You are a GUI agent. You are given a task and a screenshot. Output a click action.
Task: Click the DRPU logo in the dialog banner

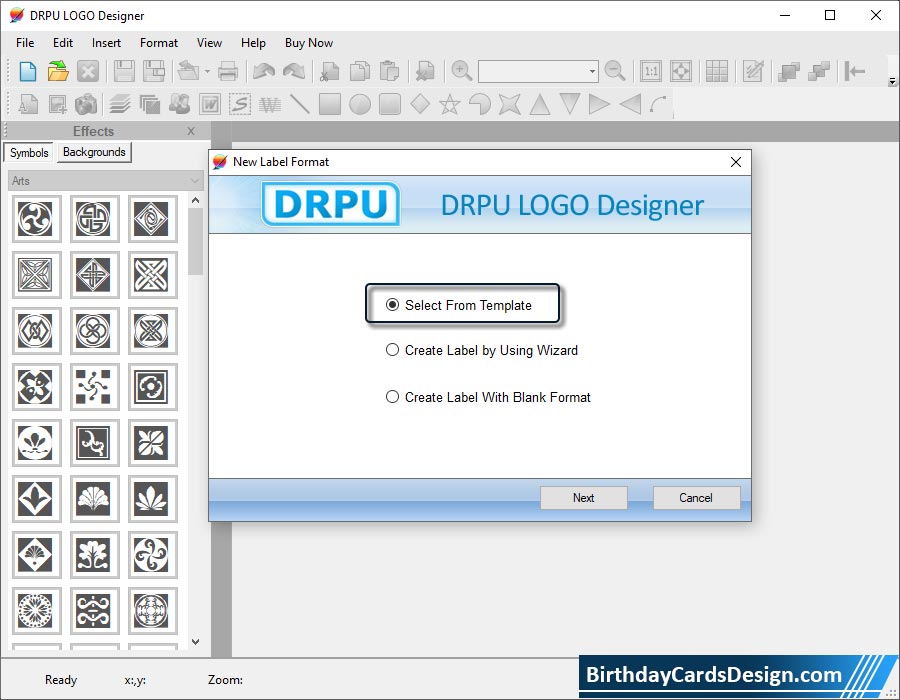(331, 204)
